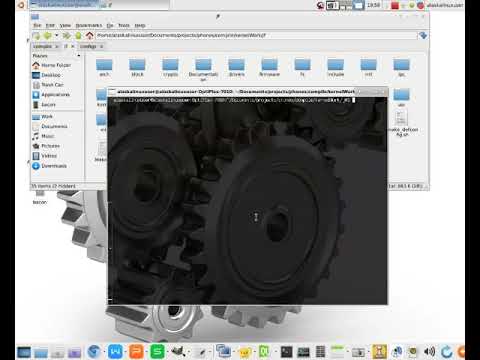
Task: Open the init folder
Action: [368, 68]
